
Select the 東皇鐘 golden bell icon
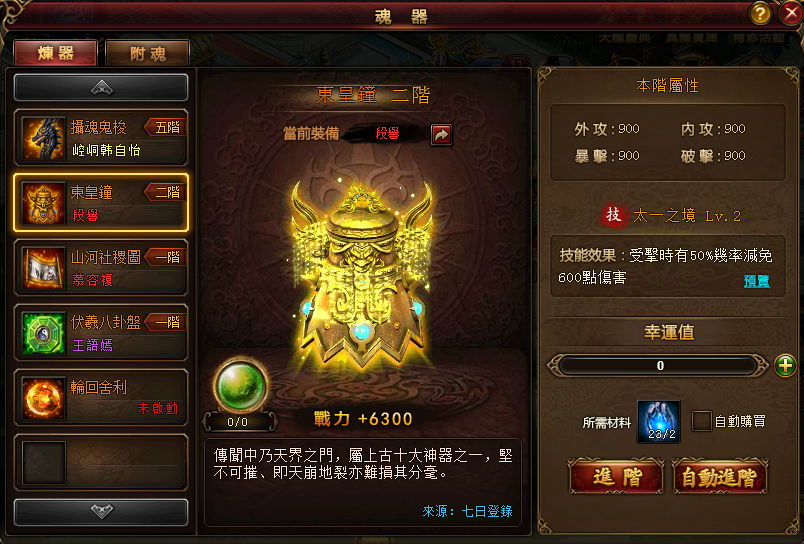(44, 204)
